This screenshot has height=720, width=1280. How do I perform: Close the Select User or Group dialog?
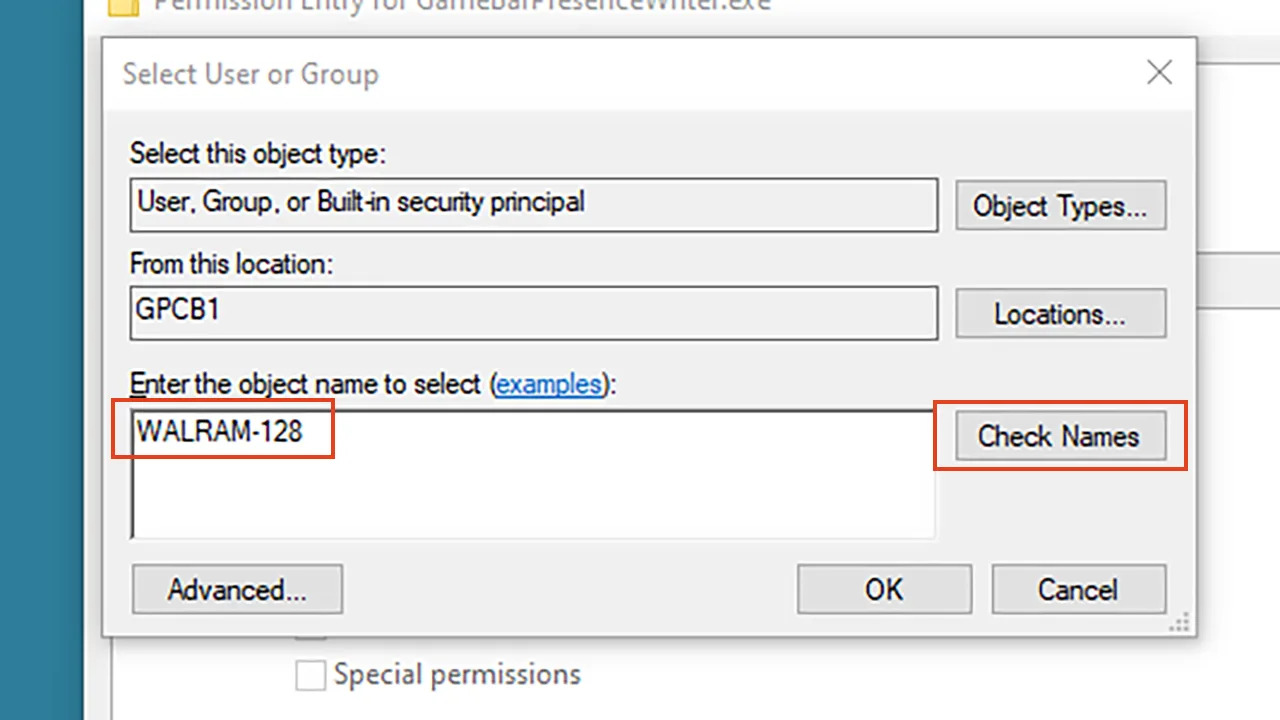[x=1159, y=73]
